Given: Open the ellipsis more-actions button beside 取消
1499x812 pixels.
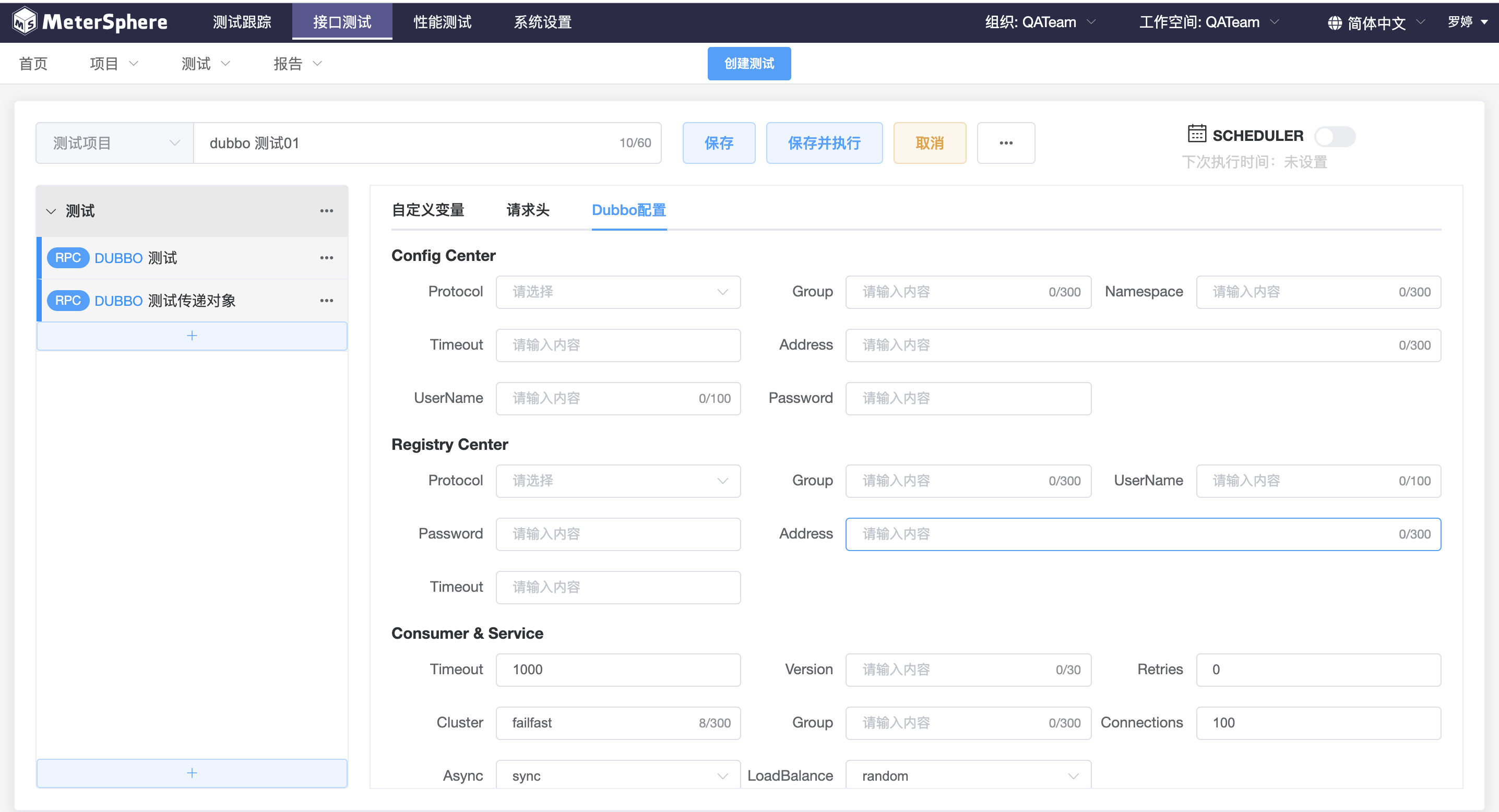Looking at the screenshot, I should click(1006, 143).
